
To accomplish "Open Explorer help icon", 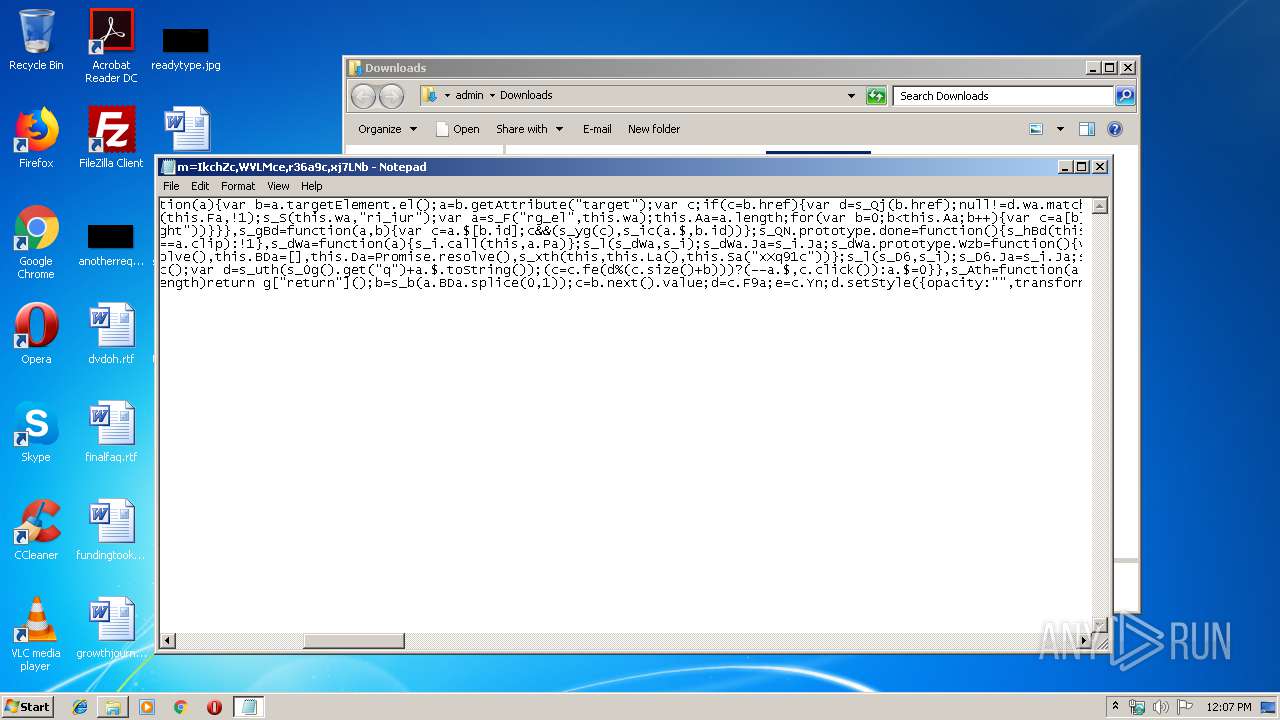I will coord(1115,129).
